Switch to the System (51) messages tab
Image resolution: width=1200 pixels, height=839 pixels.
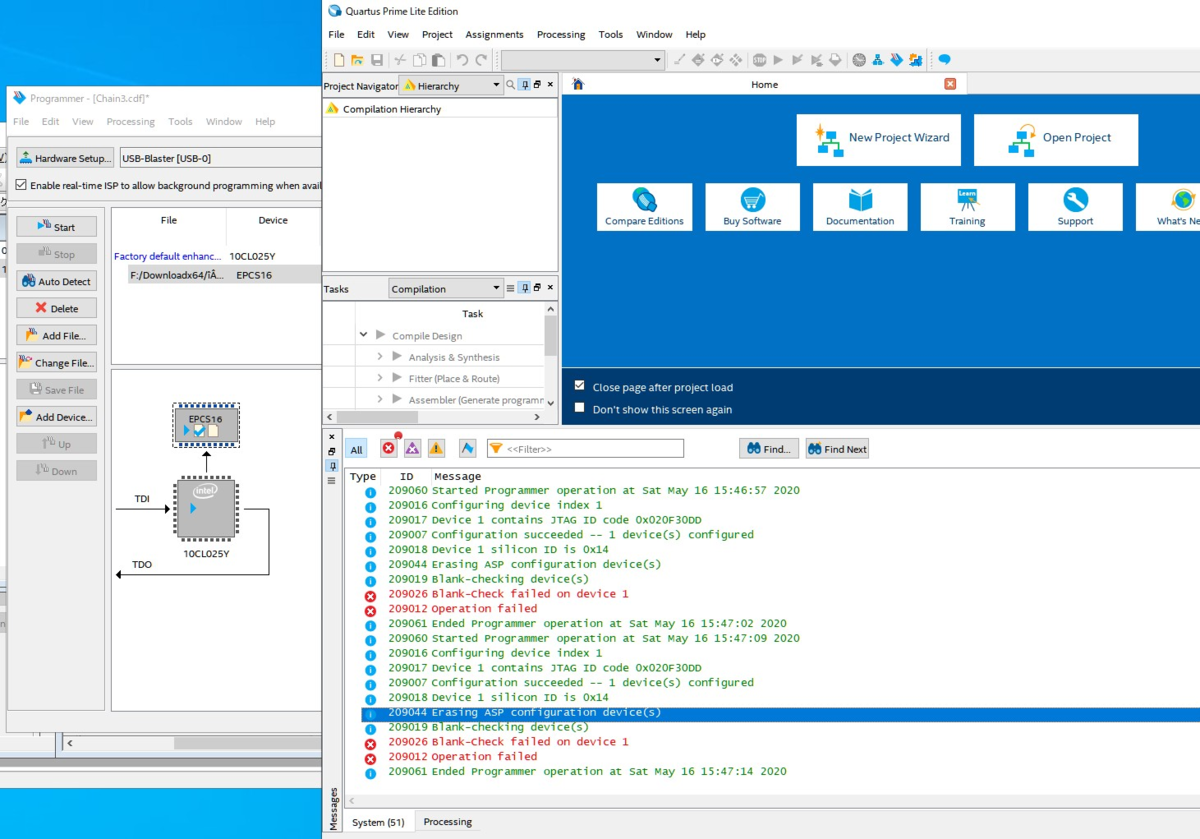pyautogui.click(x=378, y=822)
